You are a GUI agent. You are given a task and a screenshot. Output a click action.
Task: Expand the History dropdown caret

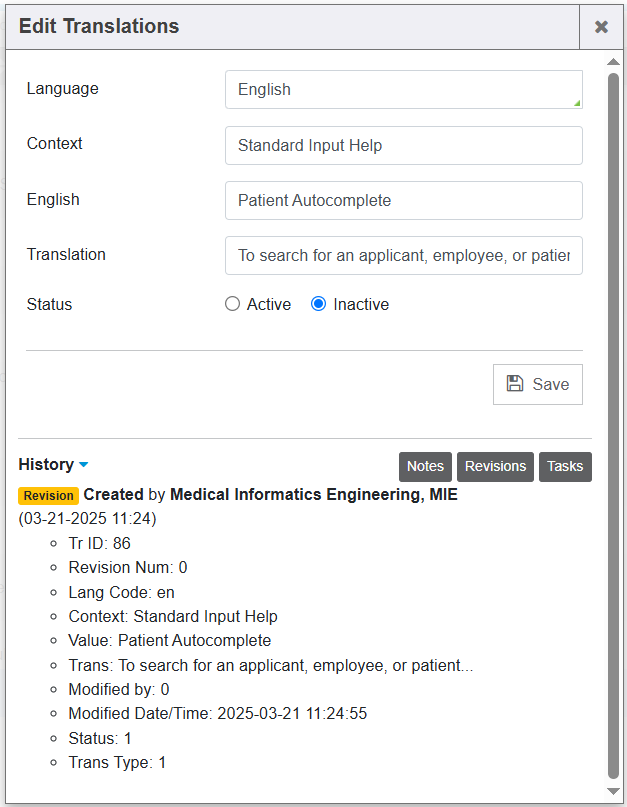pyautogui.click(x=84, y=465)
